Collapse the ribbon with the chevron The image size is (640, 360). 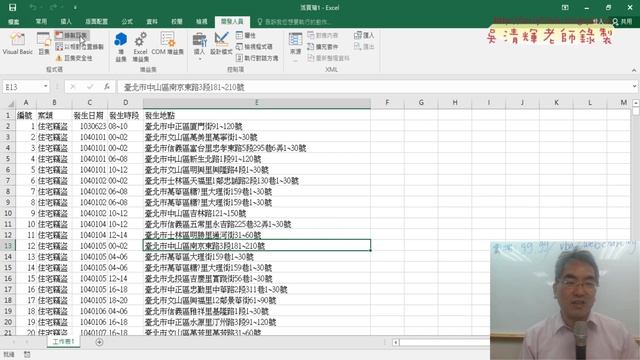point(634,70)
